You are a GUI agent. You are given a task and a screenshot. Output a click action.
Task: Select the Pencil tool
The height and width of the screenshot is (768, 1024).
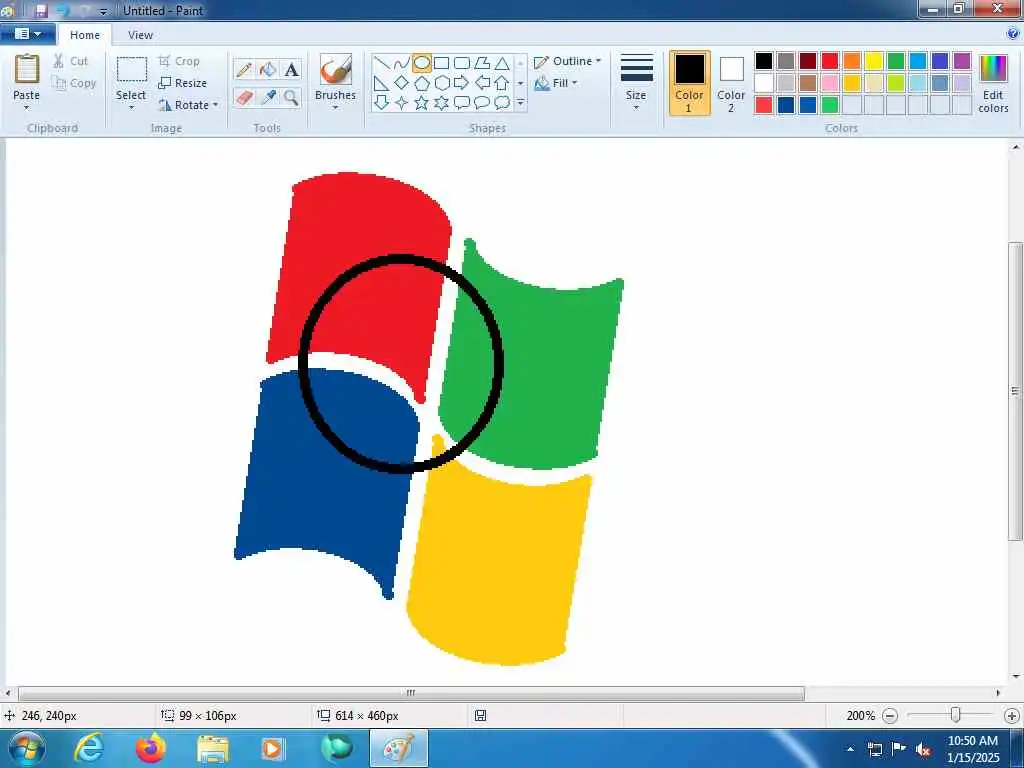244,69
